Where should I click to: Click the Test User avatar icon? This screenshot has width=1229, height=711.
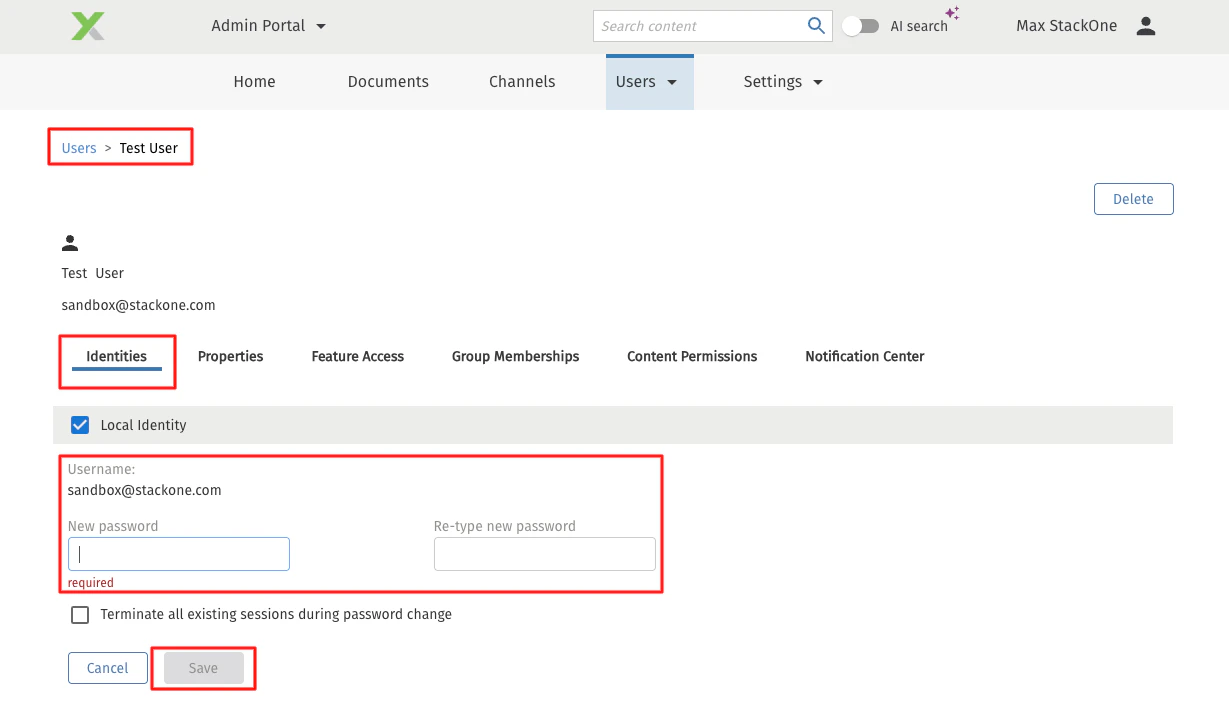coord(70,242)
